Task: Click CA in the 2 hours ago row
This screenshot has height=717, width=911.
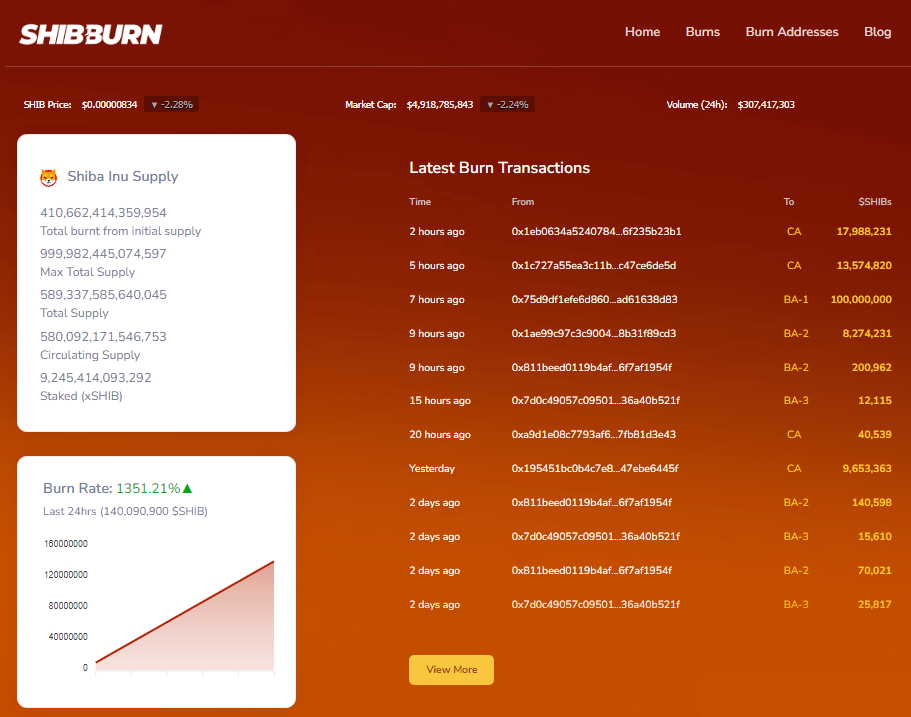Action: click(x=794, y=231)
